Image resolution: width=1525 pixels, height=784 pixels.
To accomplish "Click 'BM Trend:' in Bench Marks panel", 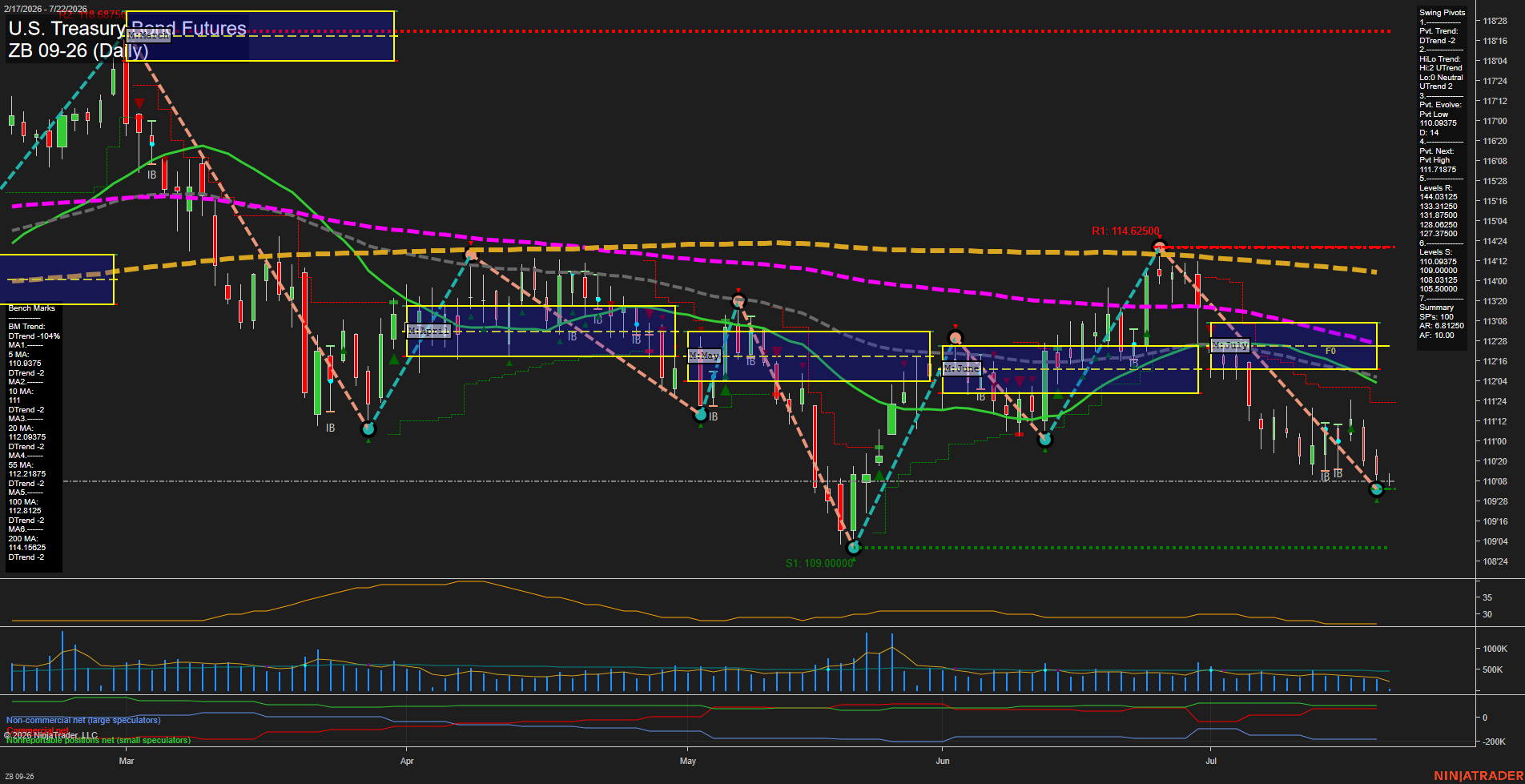I will [26, 327].
